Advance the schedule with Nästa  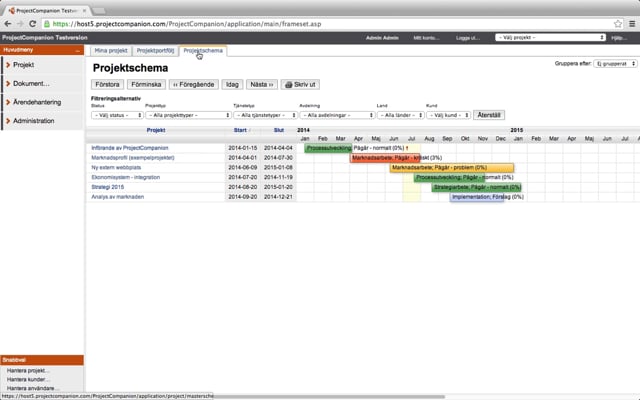262,84
